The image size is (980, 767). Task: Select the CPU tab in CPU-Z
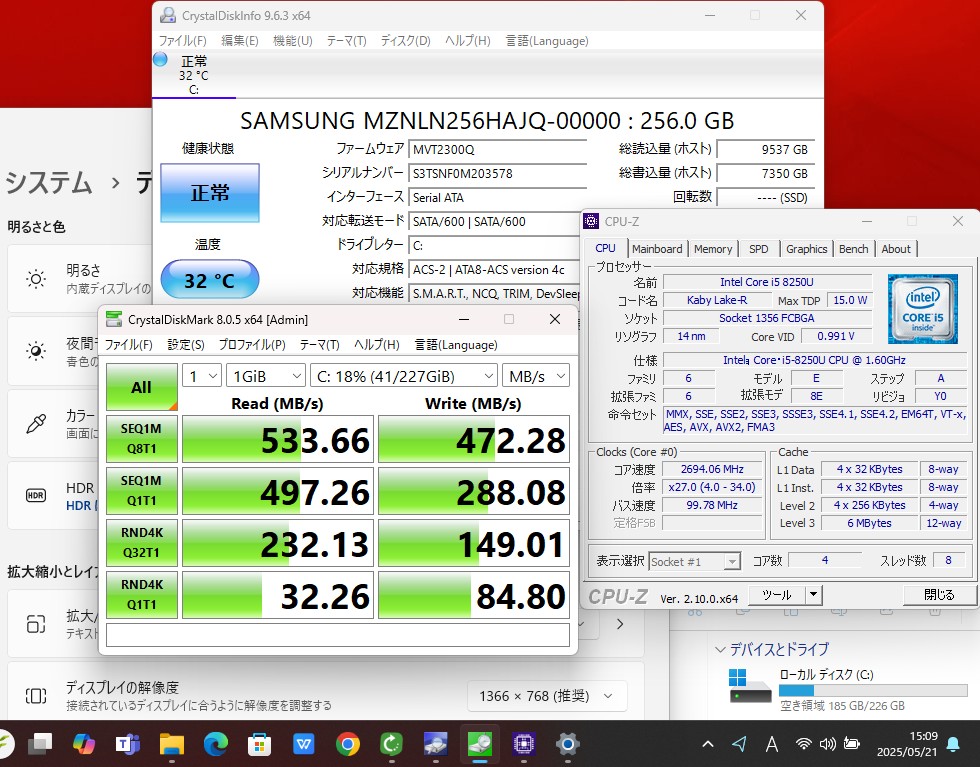pyautogui.click(x=605, y=248)
